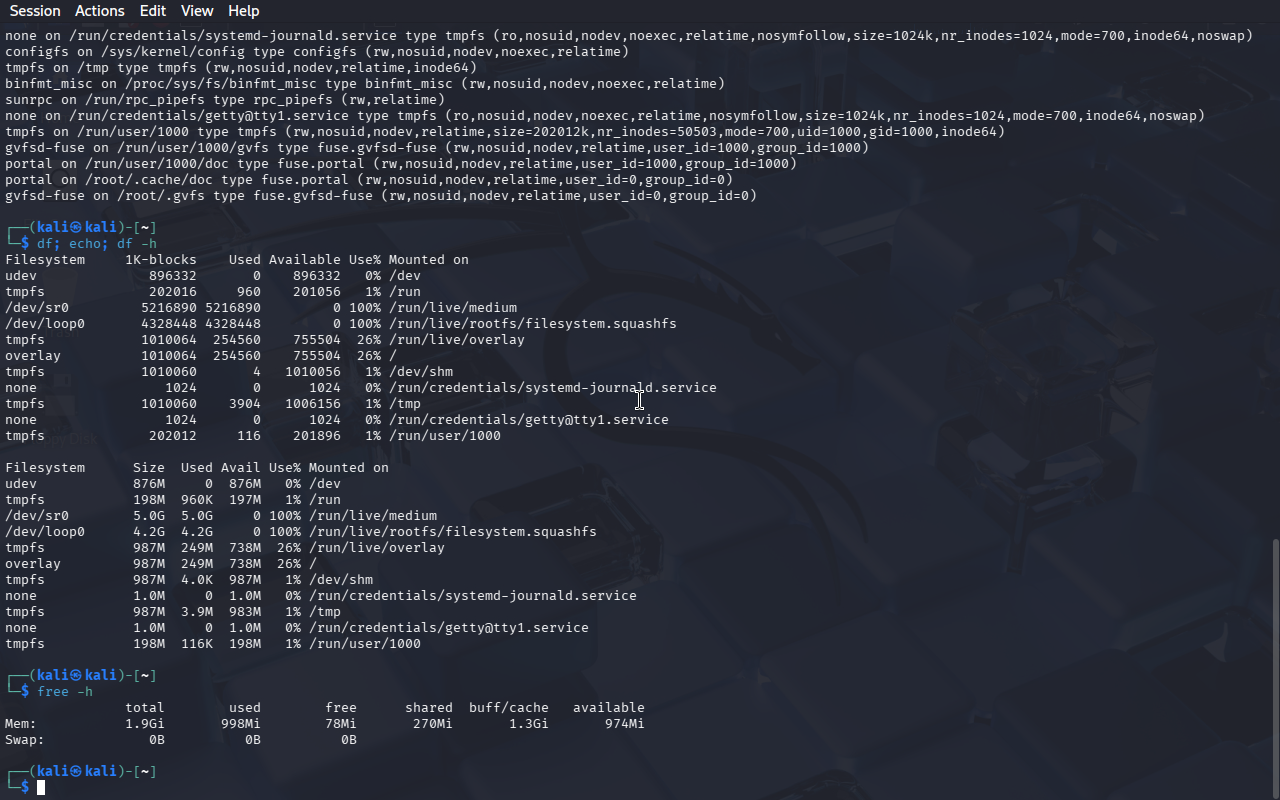Click the empty prompt cursor at the bottom
Screen dimensions: 1280x800
pyautogui.click(x=41, y=788)
